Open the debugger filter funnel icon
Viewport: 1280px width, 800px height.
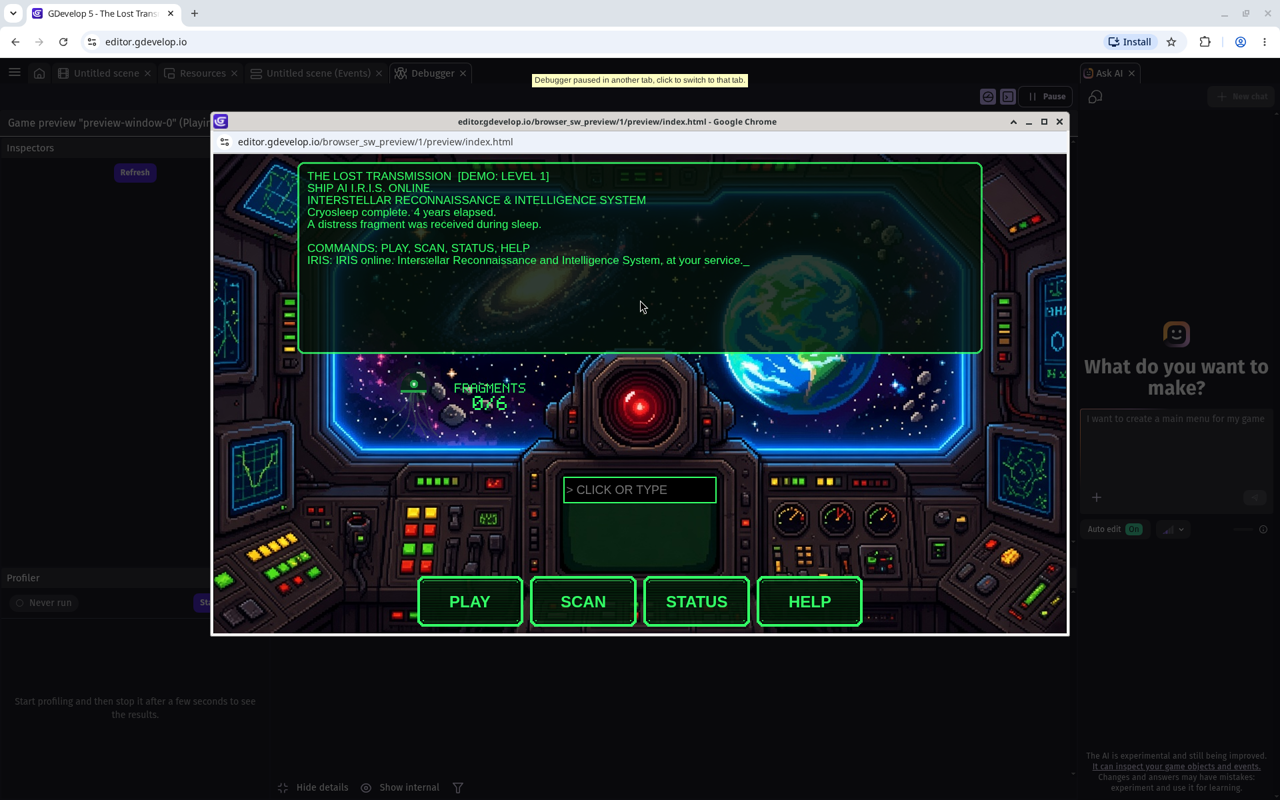458,788
